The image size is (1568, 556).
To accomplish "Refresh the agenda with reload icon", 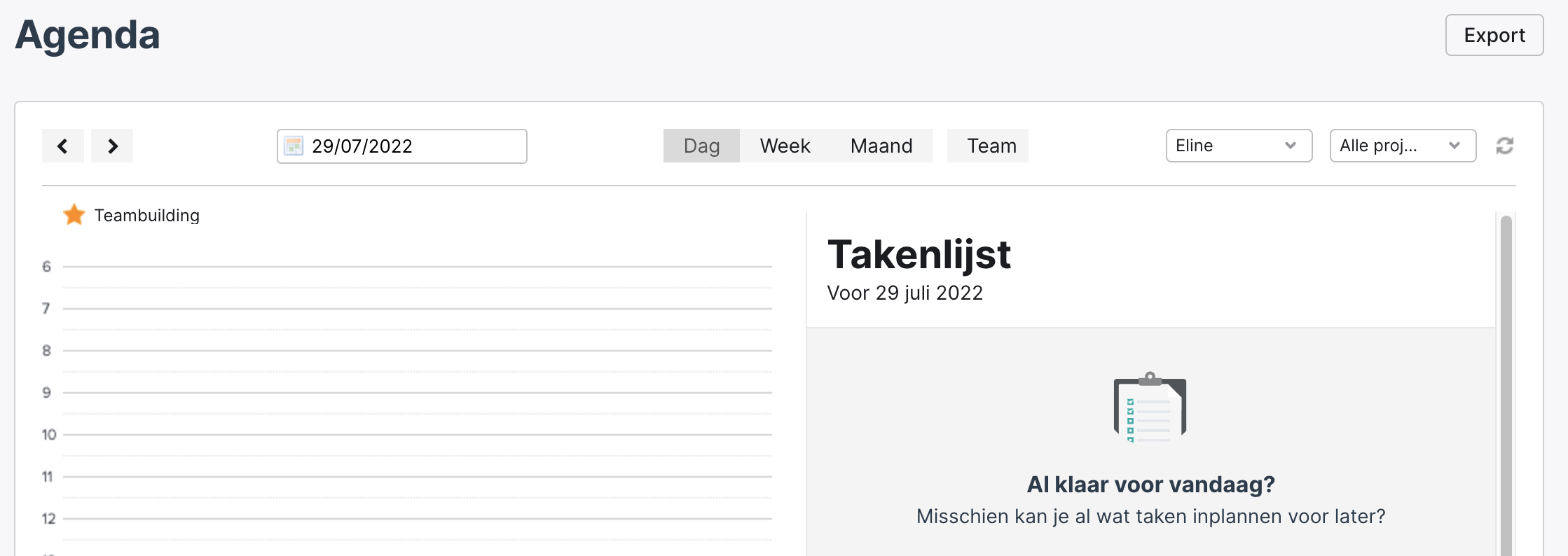I will (1504, 146).
